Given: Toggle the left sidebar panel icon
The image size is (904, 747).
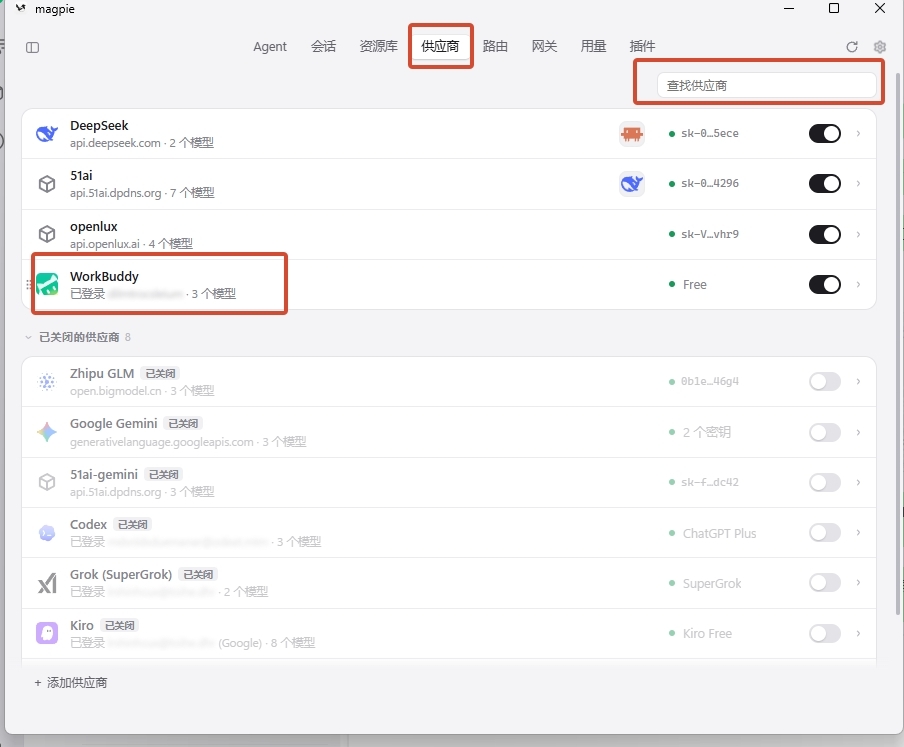Looking at the screenshot, I should click(x=32, y=47).
